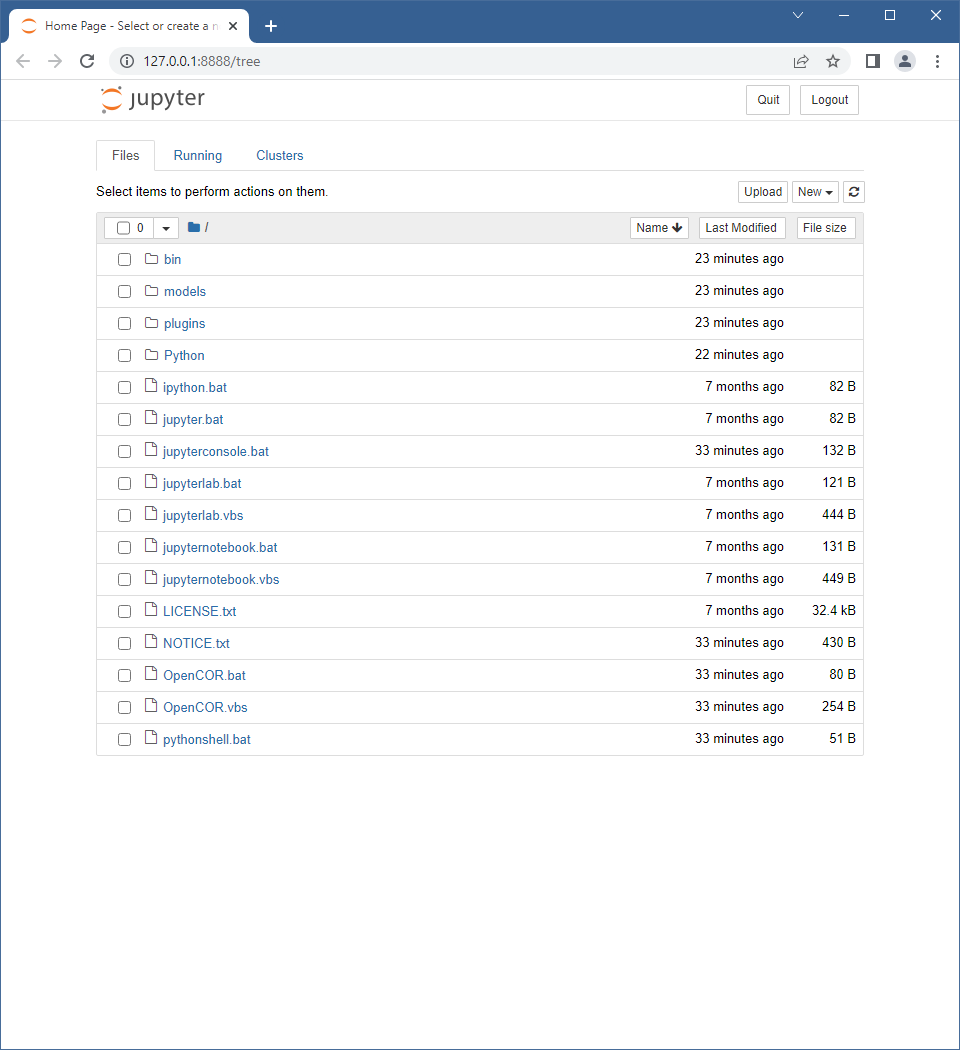Toggle the browser side panel icon
Screen dimensions: 960x1050
pyautogui.click(x=873, y=61)
